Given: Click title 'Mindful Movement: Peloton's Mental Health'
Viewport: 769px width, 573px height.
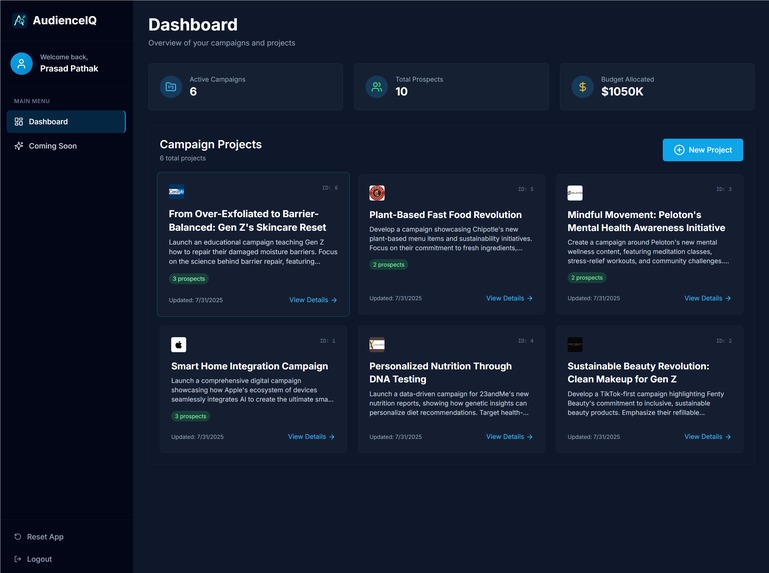Looking at the screenshot, I should tap(646, 221).
